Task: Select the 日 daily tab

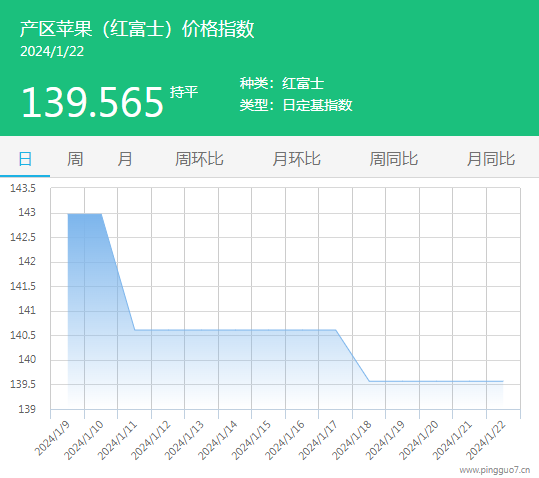Action: (x=25, y=159)
